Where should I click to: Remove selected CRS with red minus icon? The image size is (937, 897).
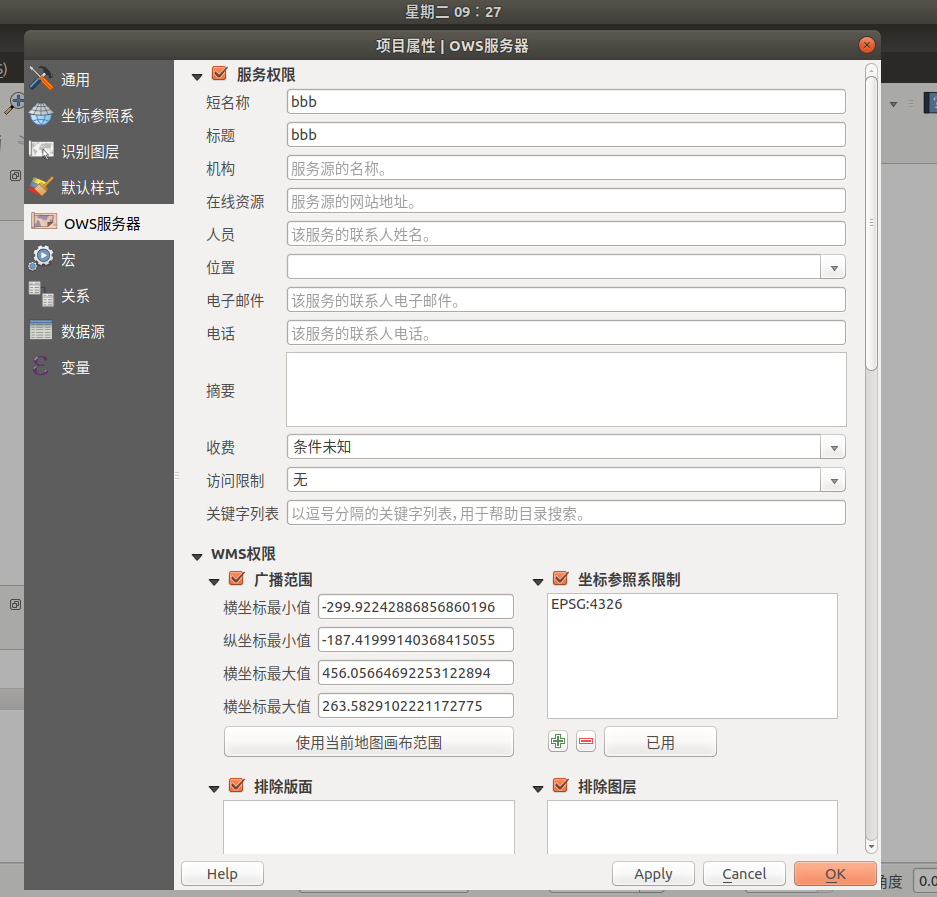click(x=586, y=742)
